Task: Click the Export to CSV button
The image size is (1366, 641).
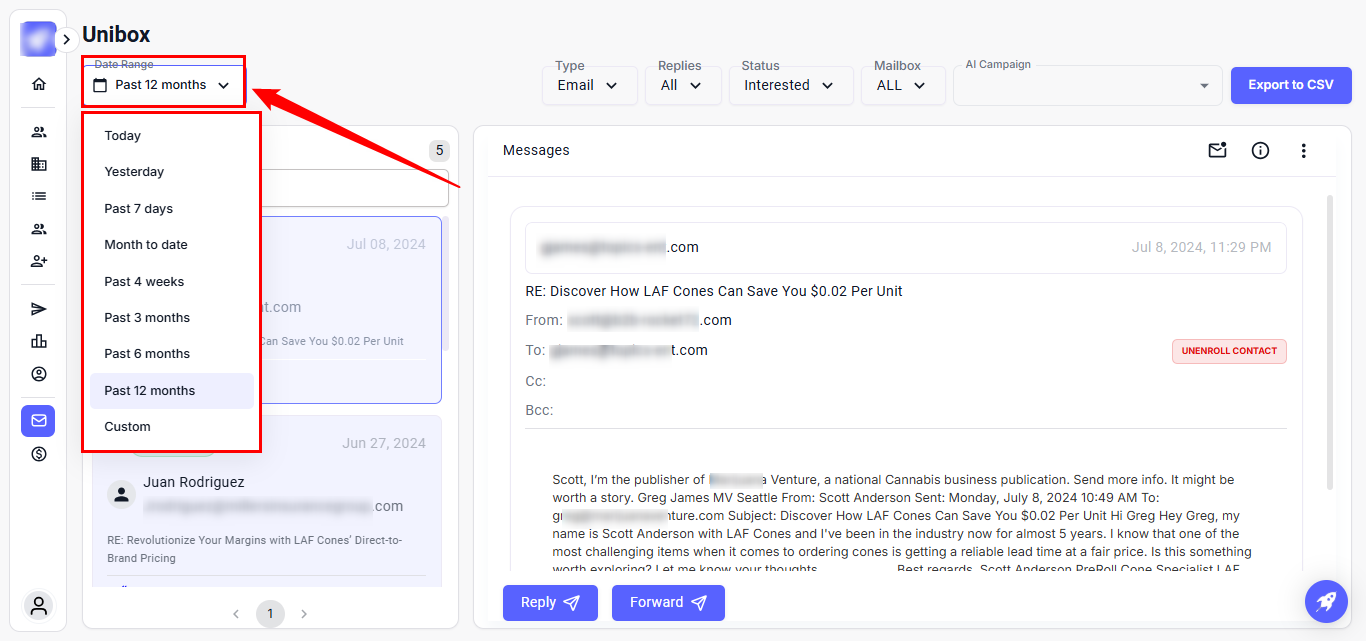Action: (1290, 85)
